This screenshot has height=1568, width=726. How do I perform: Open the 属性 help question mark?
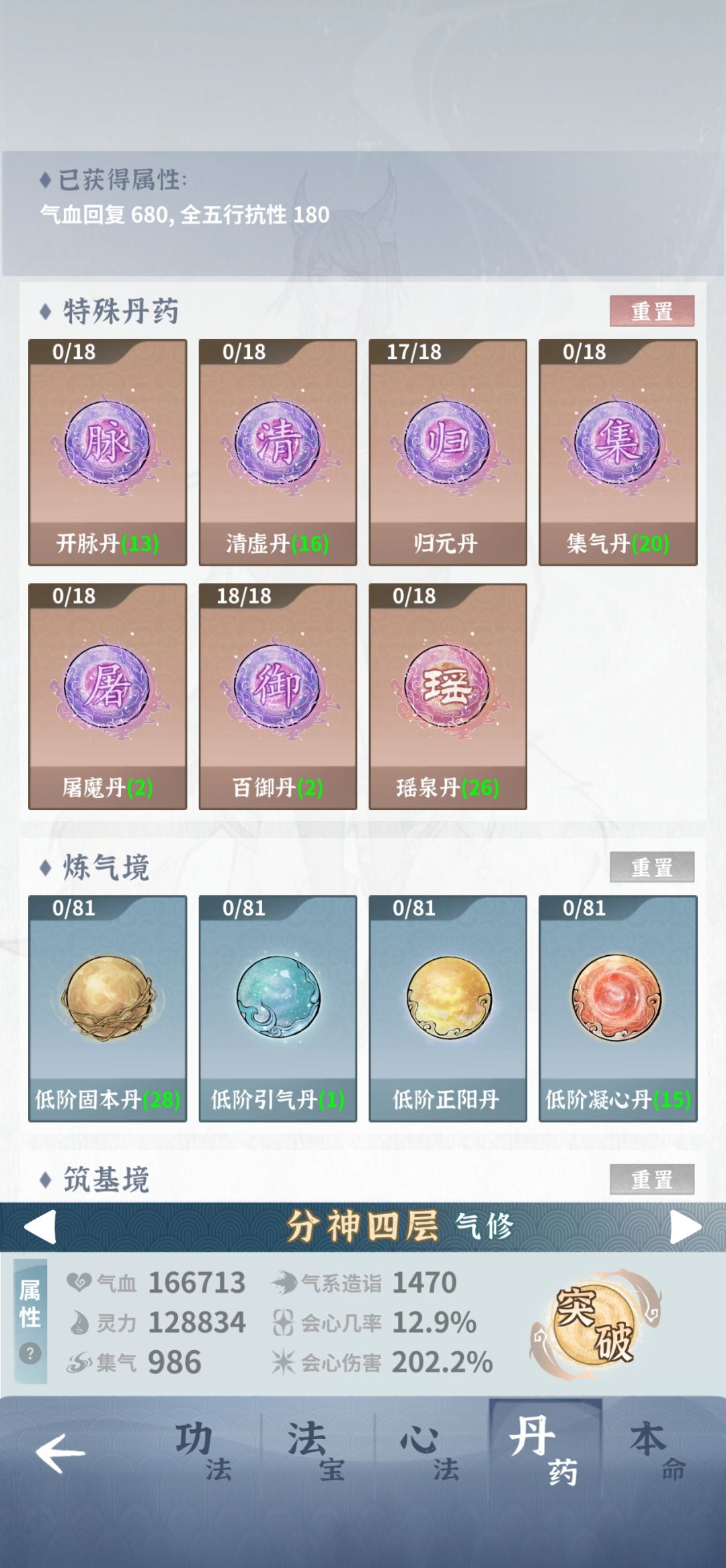click(x=30, y=1353)
